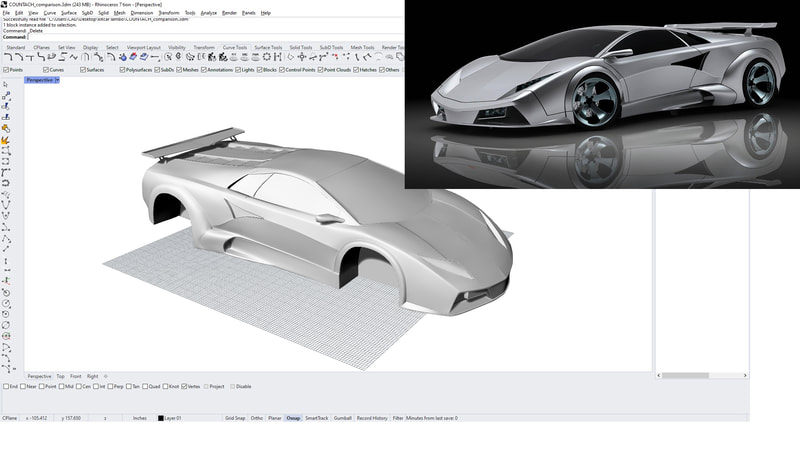Click the black layer color swatch
800x467 pixels.
161,418
